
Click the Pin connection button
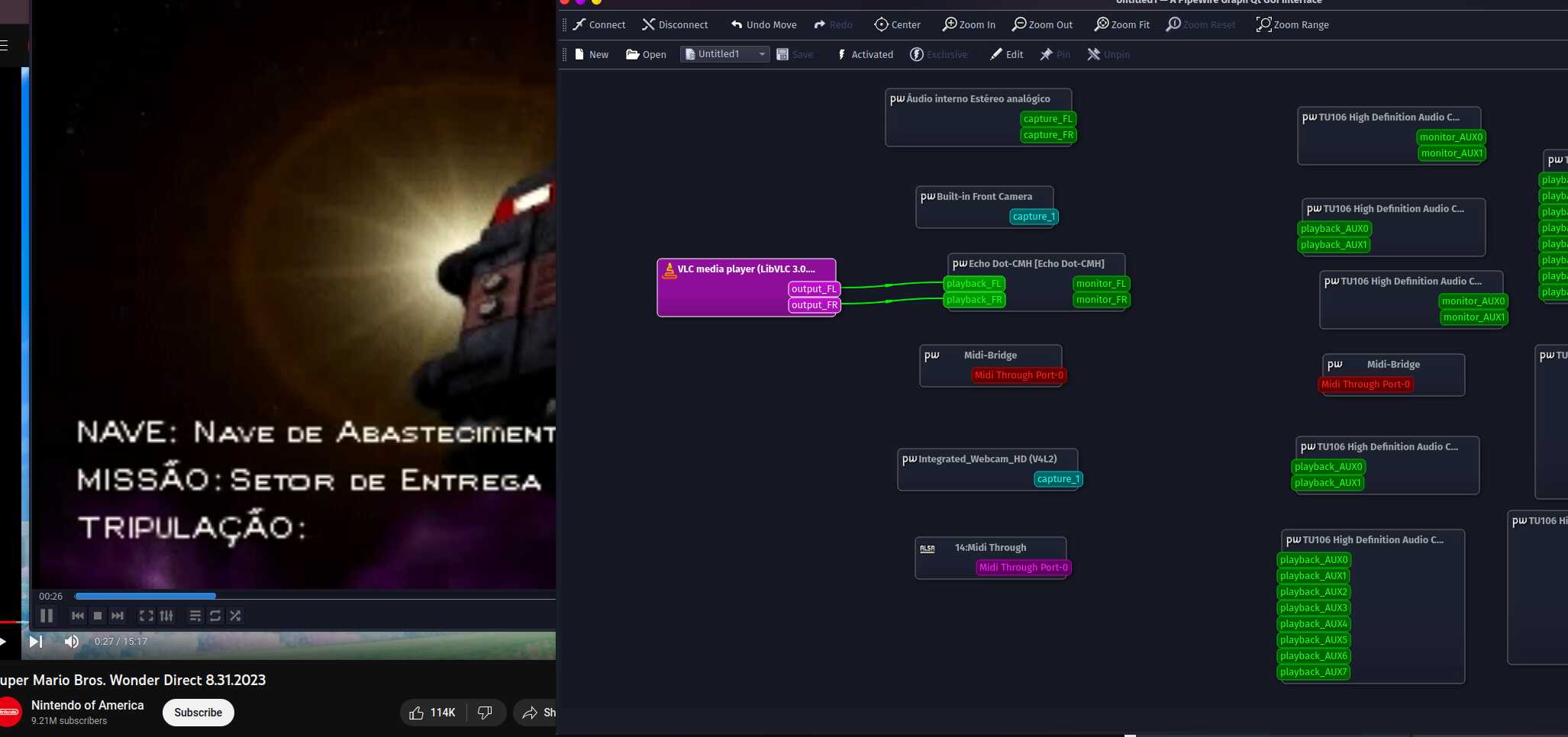tap(1055, 54)
